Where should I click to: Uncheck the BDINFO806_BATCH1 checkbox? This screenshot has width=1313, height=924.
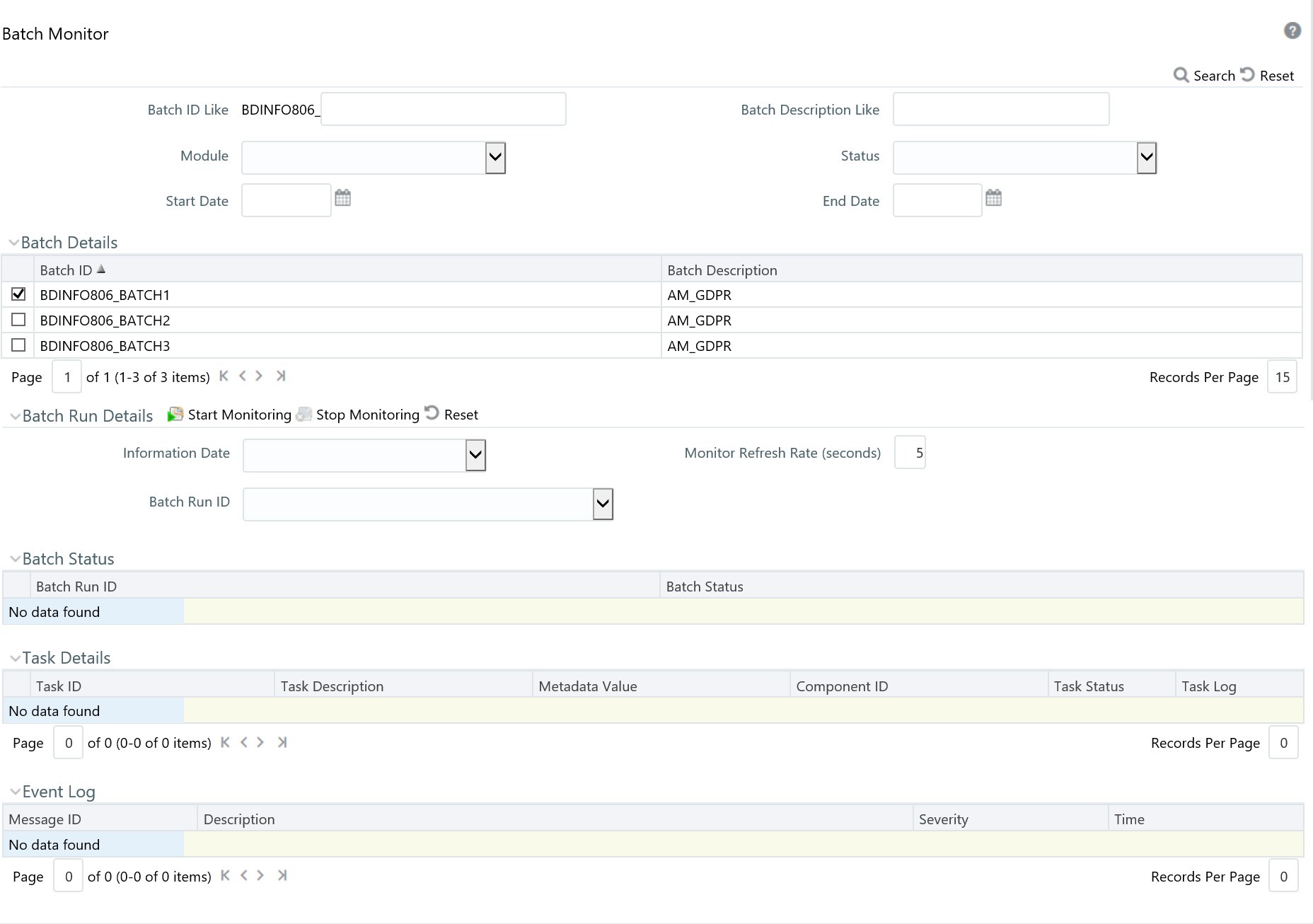(x=18, y=294)
